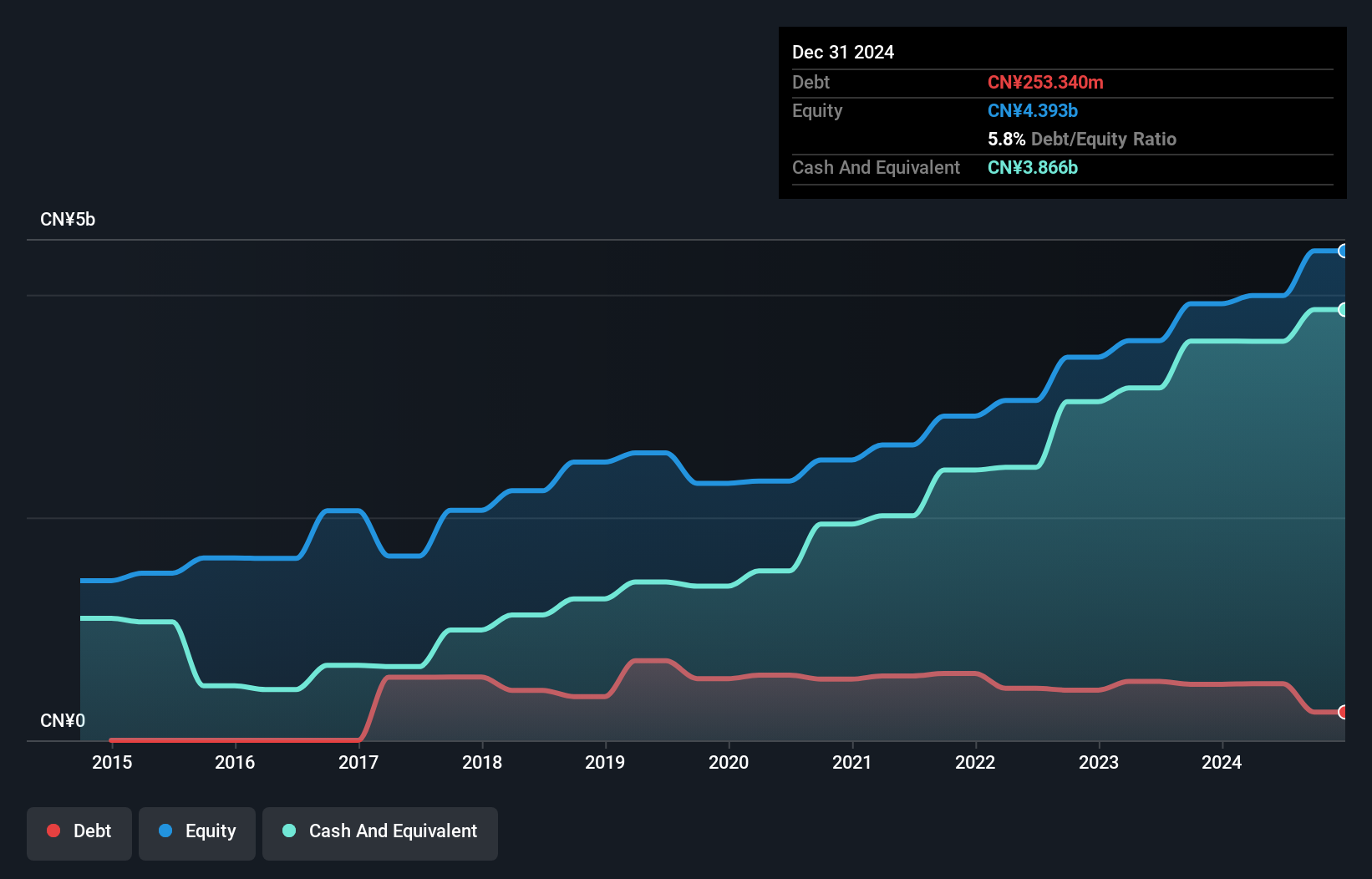Viewport: 1372px width, 879px height.
Task: Click the 2018 x-axis label
Action: click(x=482, y=762)
